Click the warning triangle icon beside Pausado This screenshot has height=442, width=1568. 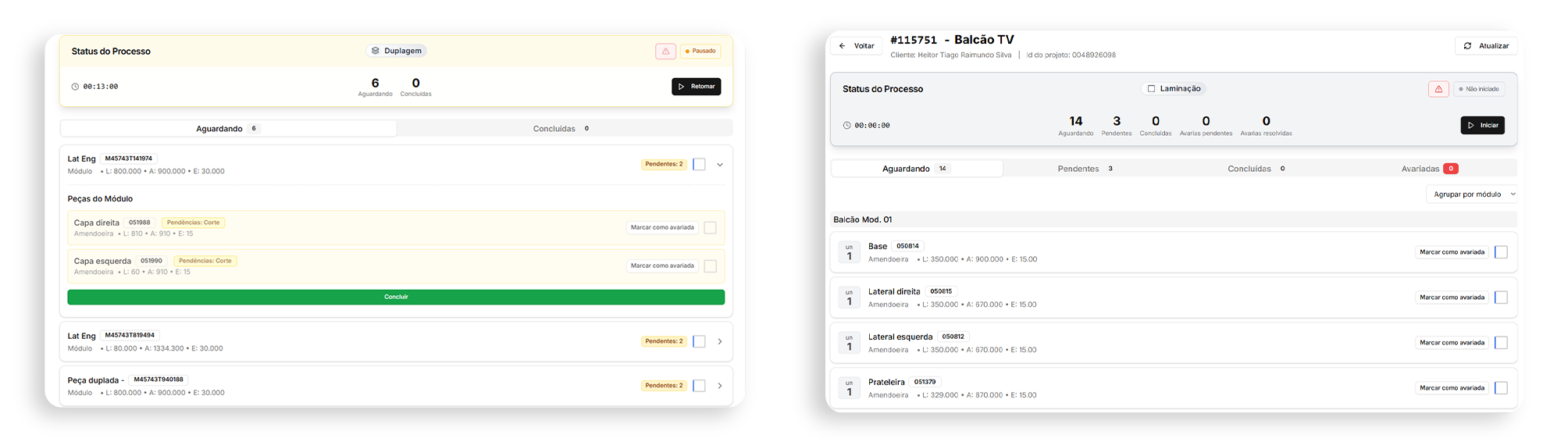[x=665, y=52]
